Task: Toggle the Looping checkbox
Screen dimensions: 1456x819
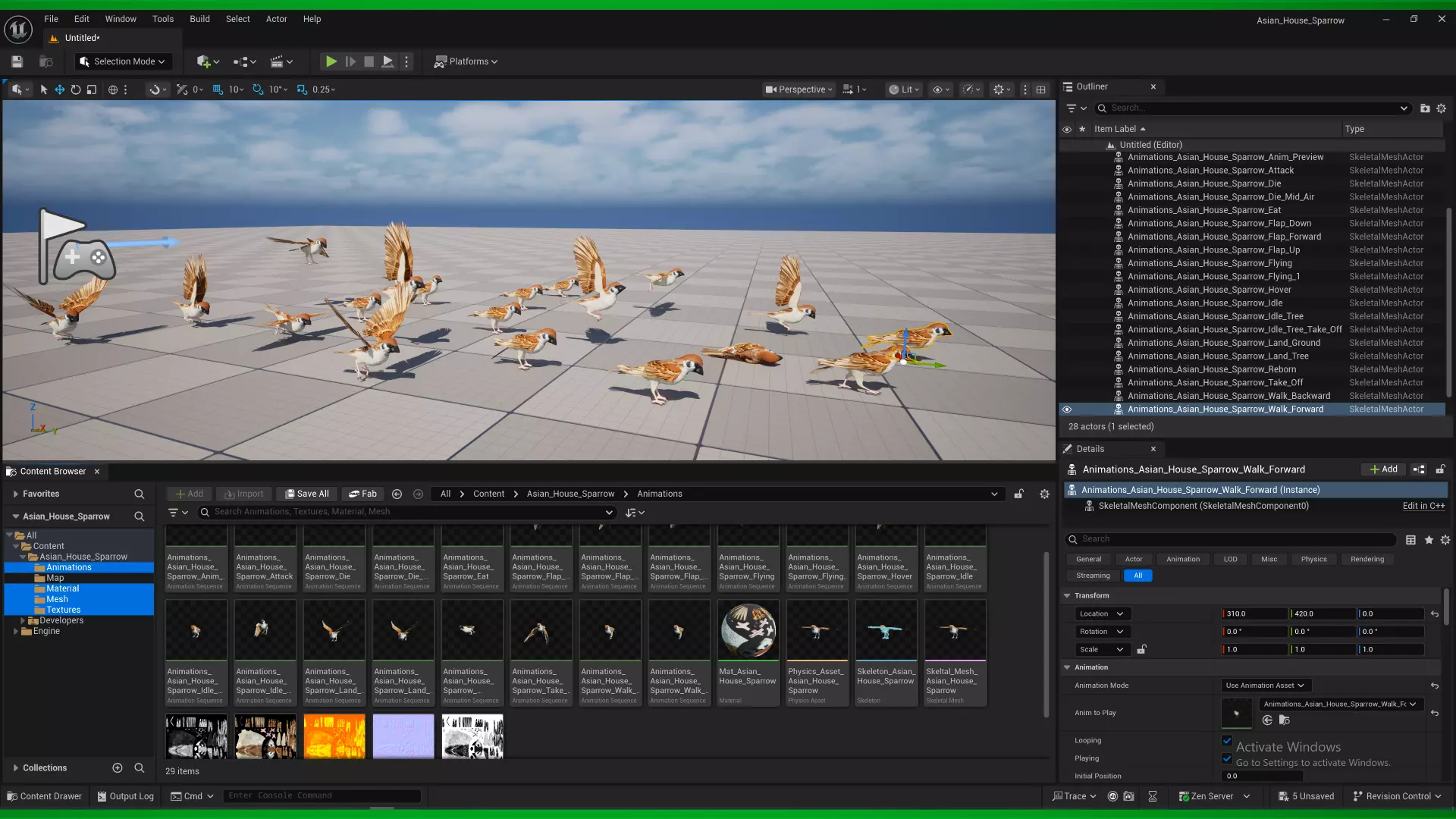Action: (1227, 740)
